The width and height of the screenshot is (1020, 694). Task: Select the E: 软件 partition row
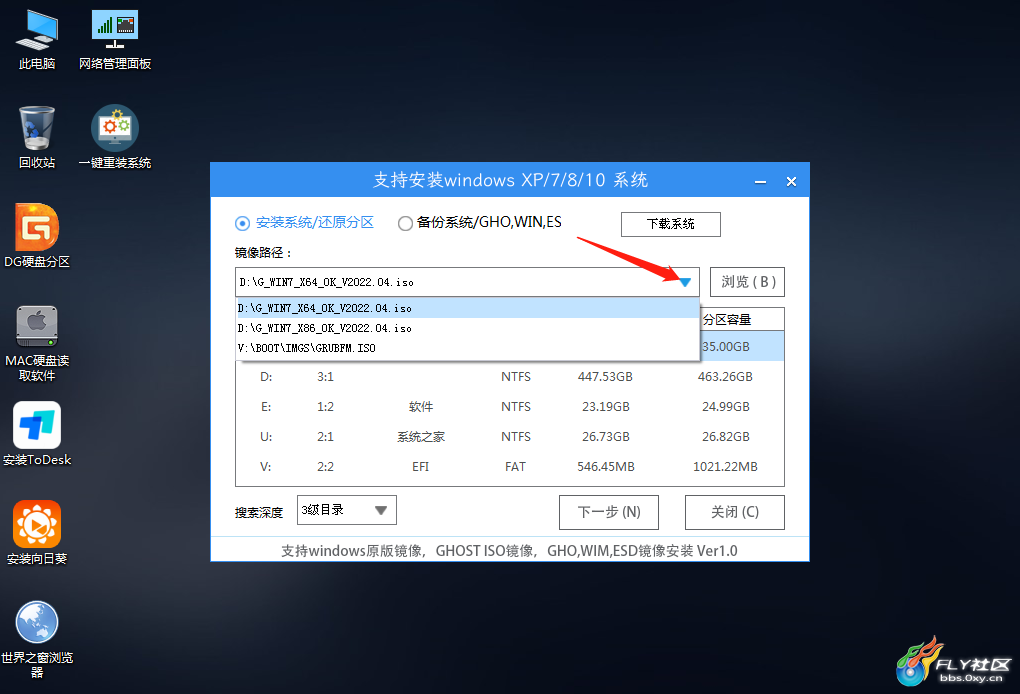510,407
